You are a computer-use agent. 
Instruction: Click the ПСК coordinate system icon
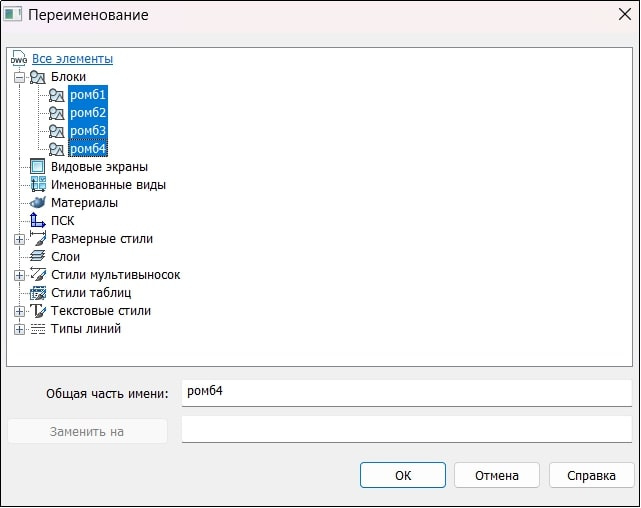click(x=38, y=220)
